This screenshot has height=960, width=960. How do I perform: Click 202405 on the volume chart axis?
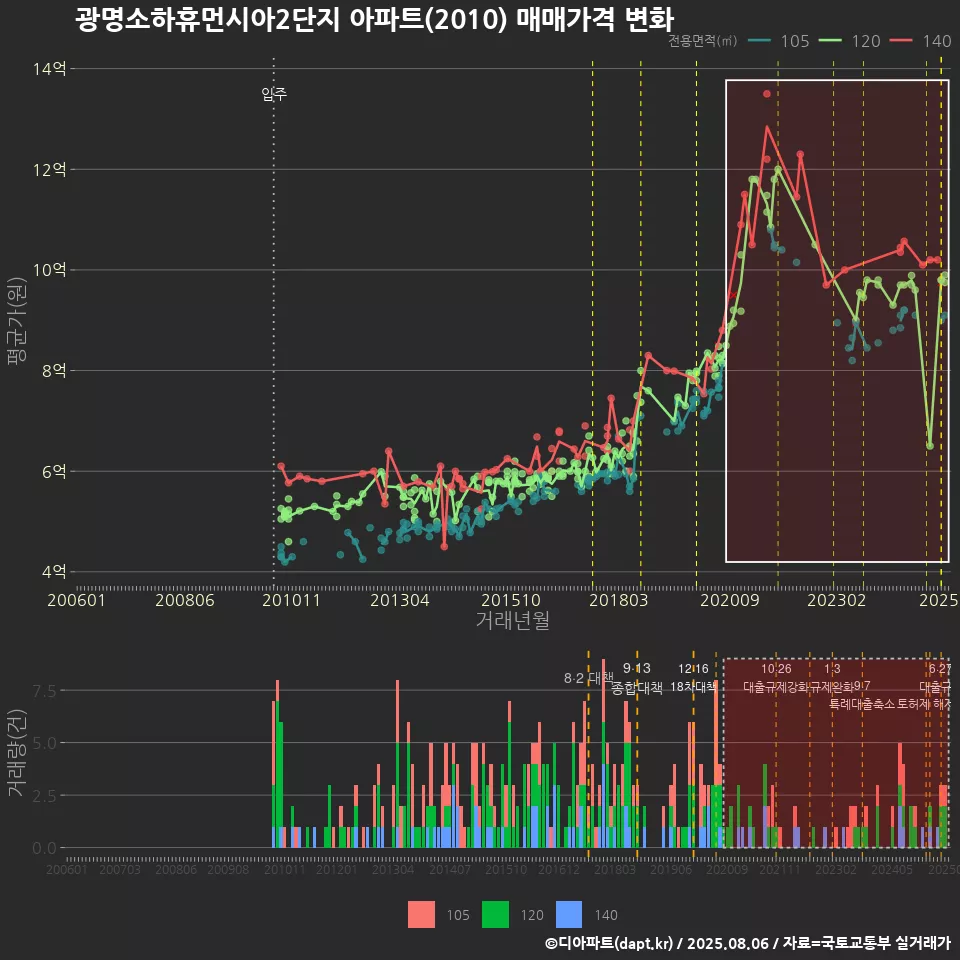pos(892,869)
